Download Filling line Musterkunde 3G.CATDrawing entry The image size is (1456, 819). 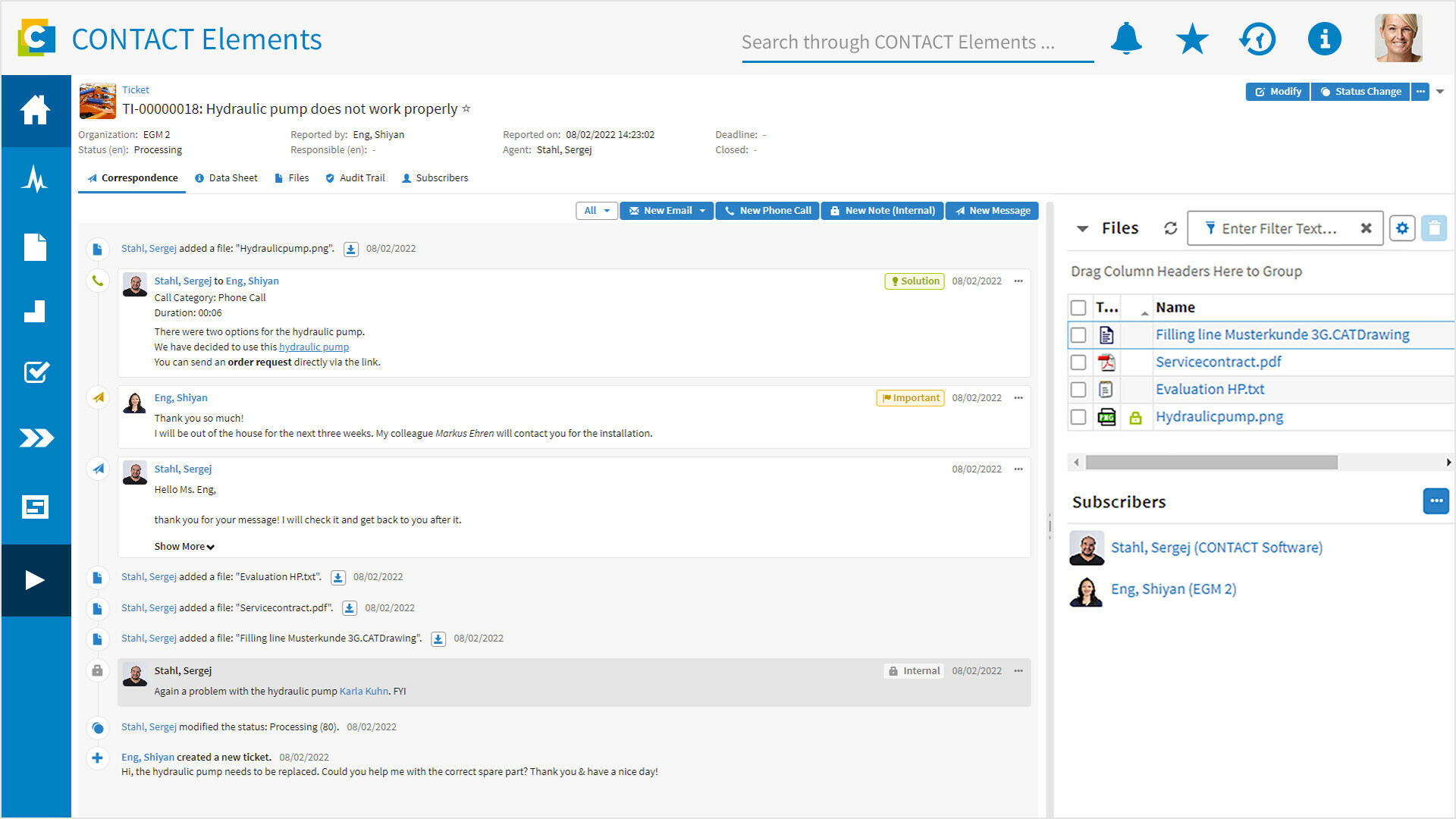coord(438,639)
